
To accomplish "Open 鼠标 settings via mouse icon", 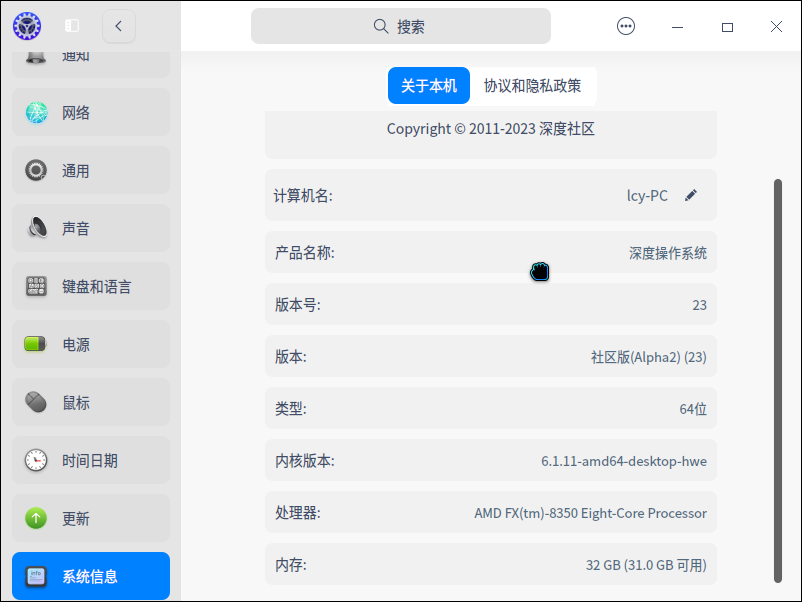I will pos(36,403).
